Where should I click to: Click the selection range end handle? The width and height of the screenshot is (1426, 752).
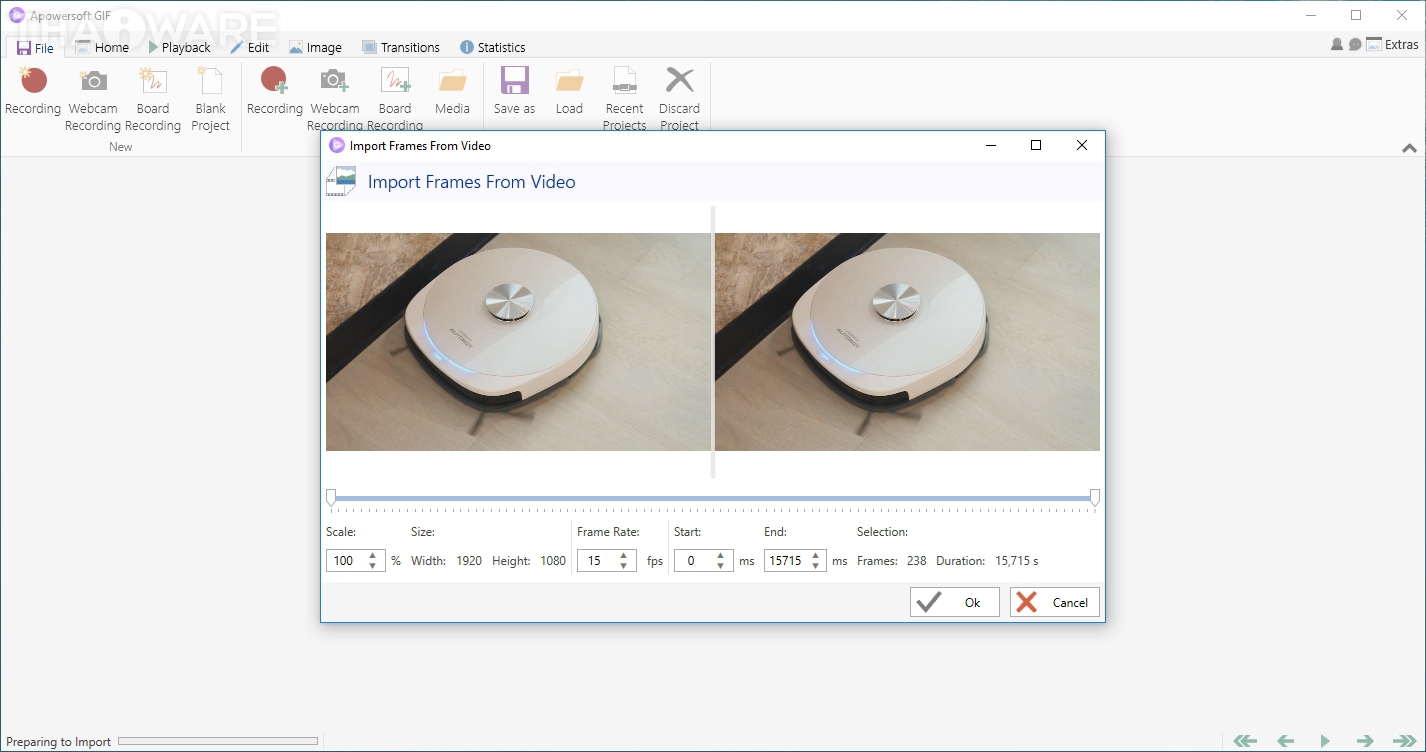click(1095, 497)
